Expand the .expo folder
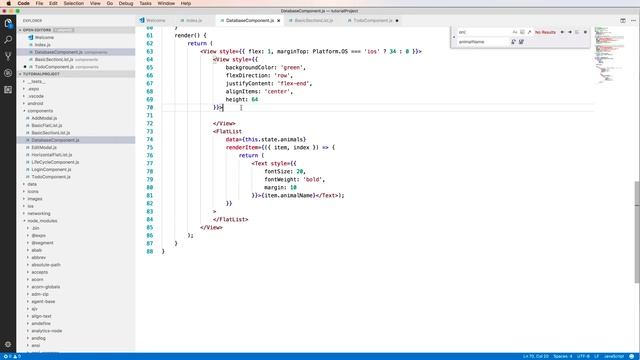This screenshot has width=640, height=360. pos(33,89)
